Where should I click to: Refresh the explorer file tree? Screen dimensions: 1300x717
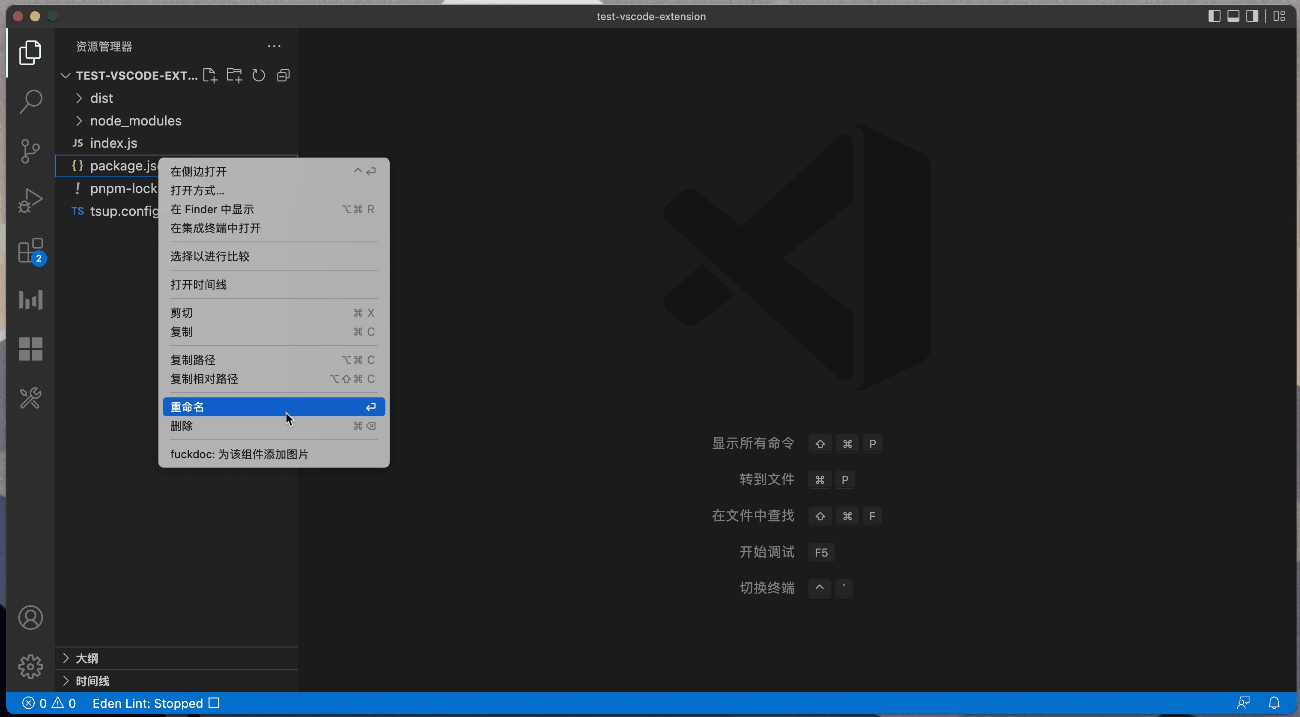tap(258, 75)
